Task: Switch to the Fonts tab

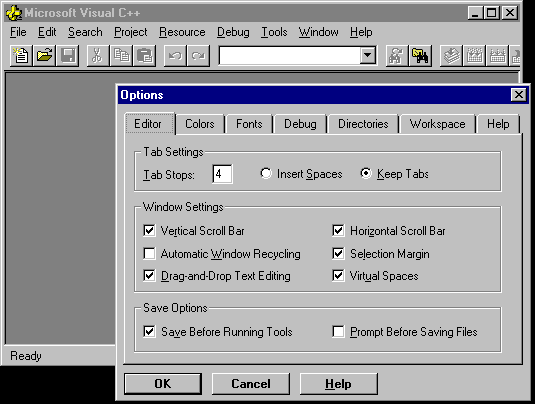Action: pyautogui.click(x=249, y=124)
